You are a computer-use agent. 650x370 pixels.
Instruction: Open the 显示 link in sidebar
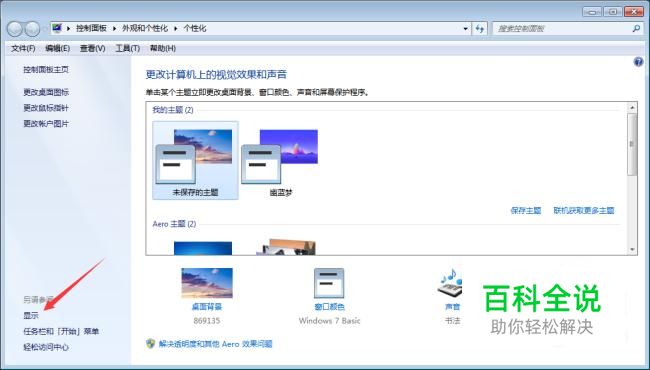click(x=31, y=315)
